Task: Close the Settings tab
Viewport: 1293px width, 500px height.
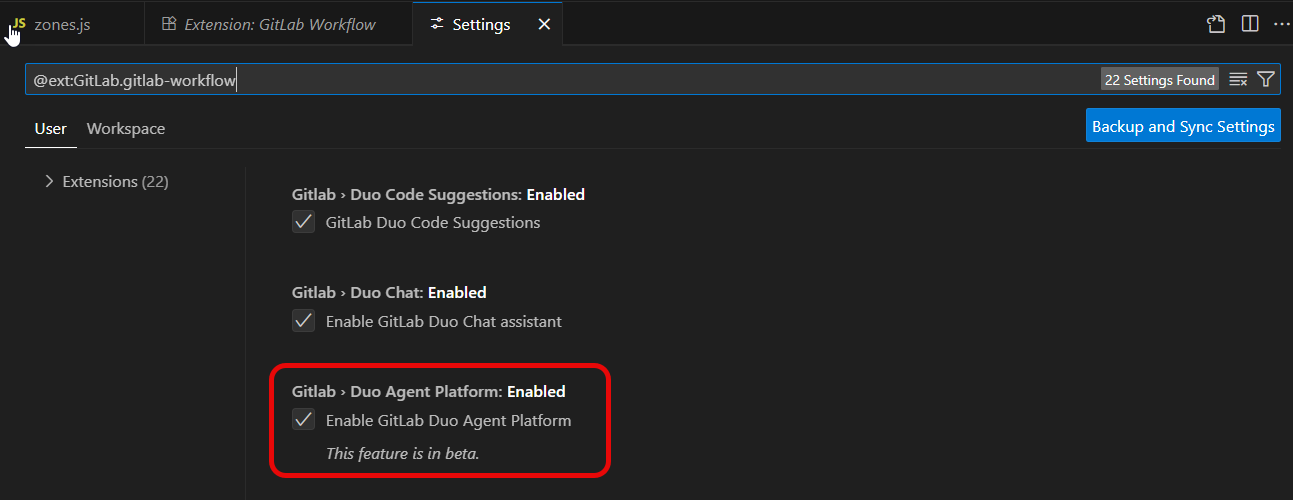Action: pos(544,24)
